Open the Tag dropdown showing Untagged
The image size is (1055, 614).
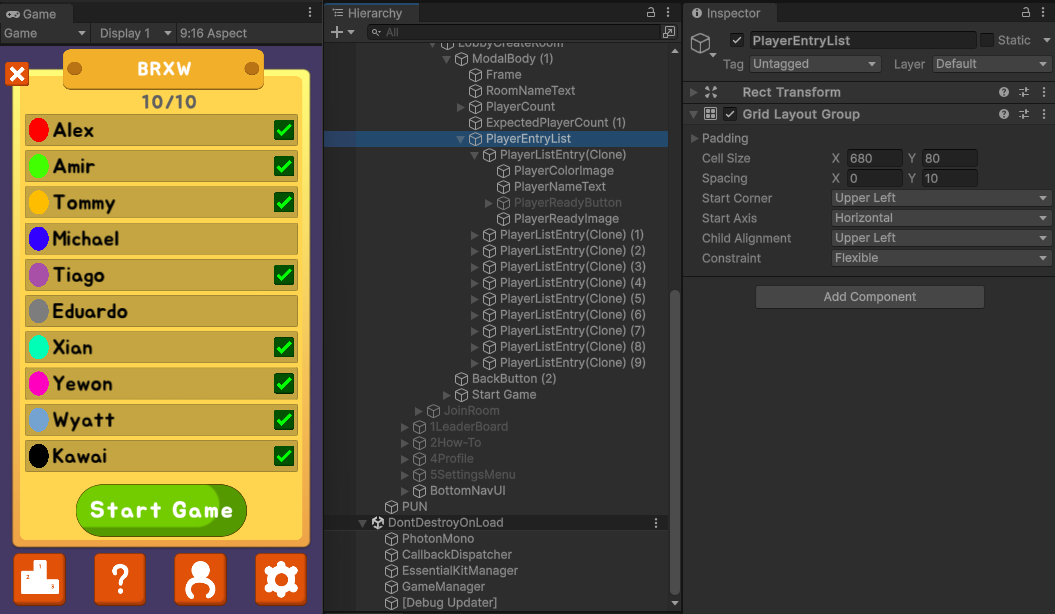point(815,64)
